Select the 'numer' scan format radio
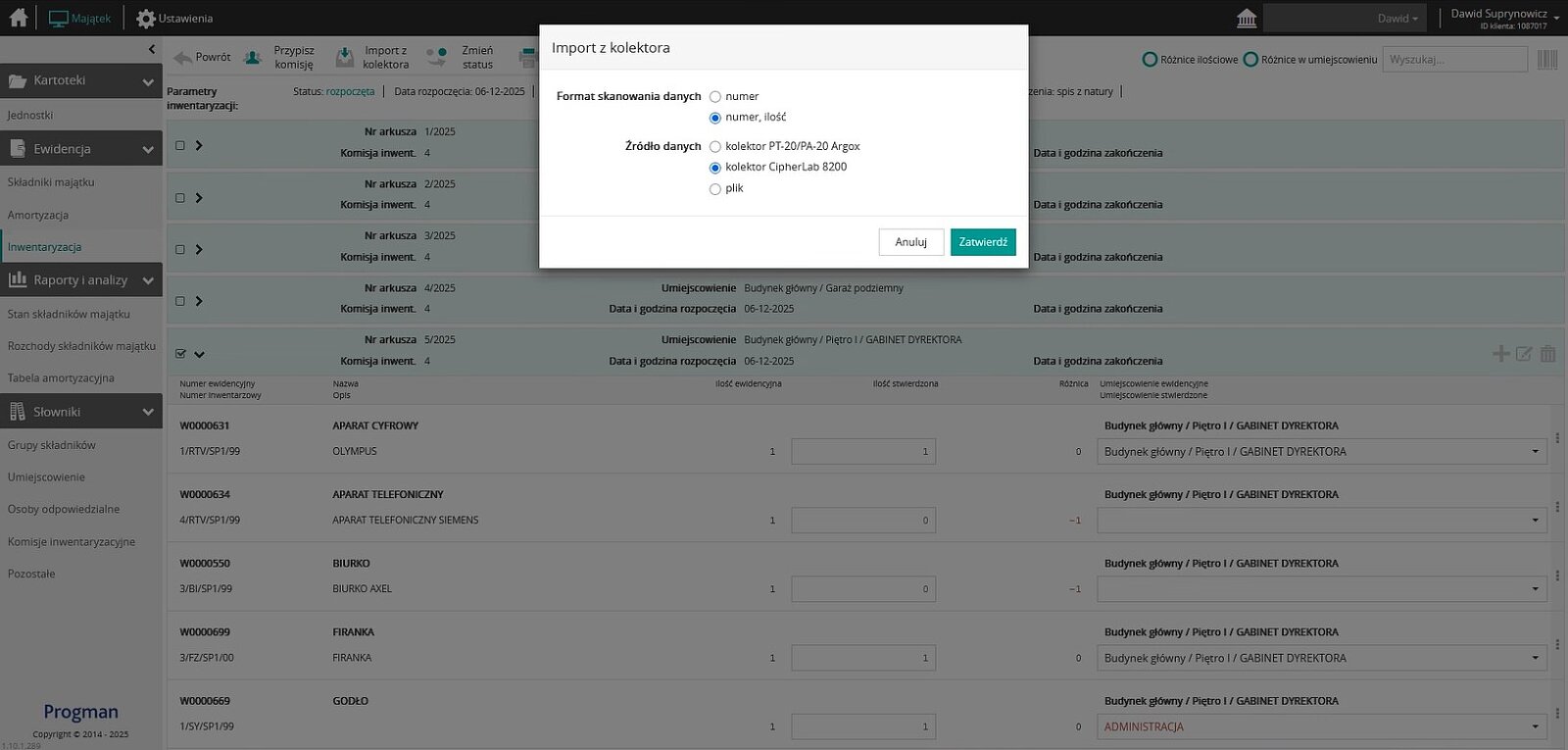The width and height of the screenshot is (1568, 750). [x=715, y=97]
